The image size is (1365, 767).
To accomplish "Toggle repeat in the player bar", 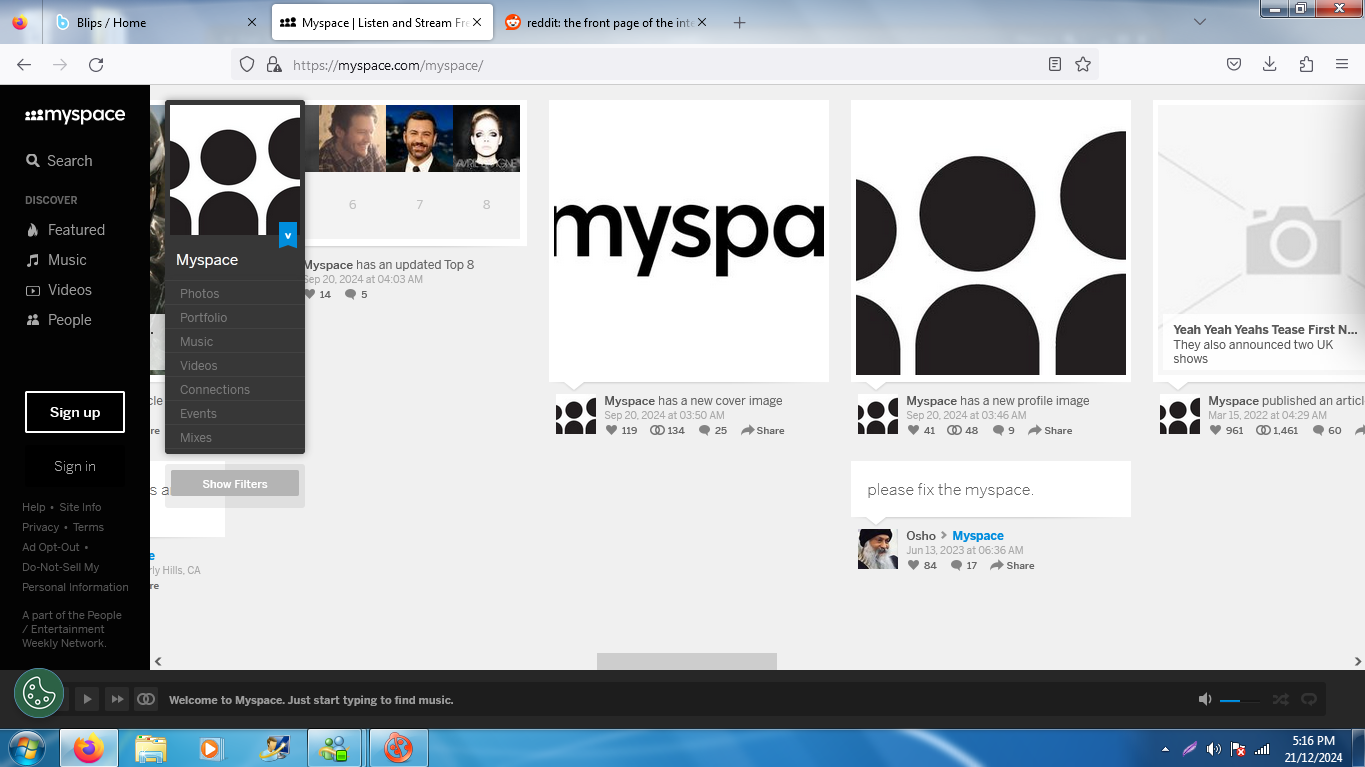I will pyautogui.click(x=1308, y=700).
